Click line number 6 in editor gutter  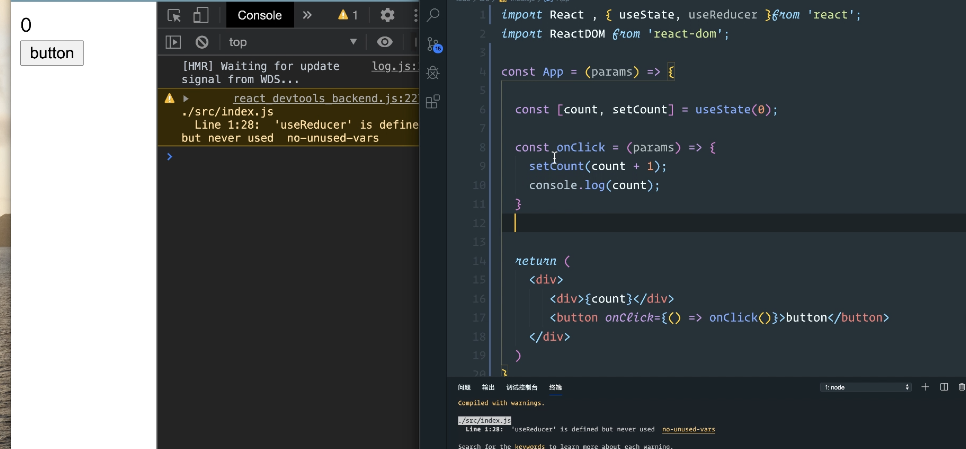(482, 110)
